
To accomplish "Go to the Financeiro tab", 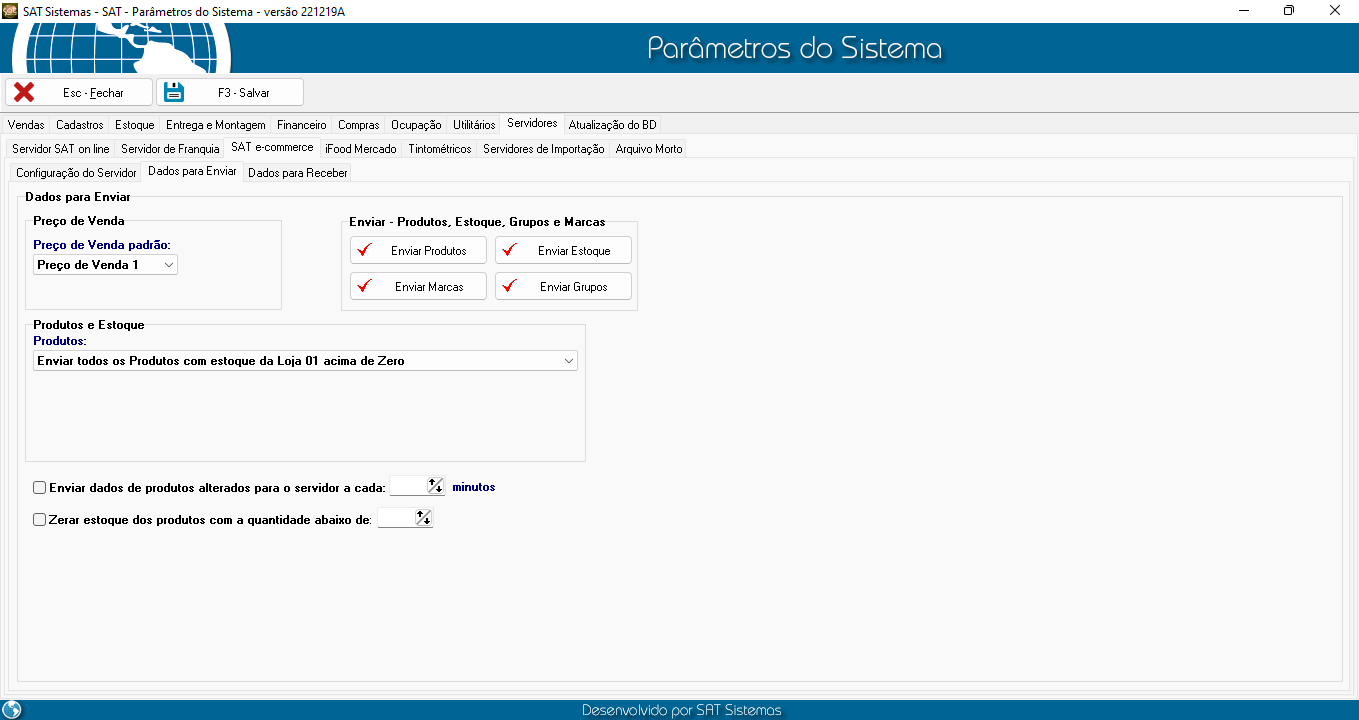I will click(x=301, y=125).
